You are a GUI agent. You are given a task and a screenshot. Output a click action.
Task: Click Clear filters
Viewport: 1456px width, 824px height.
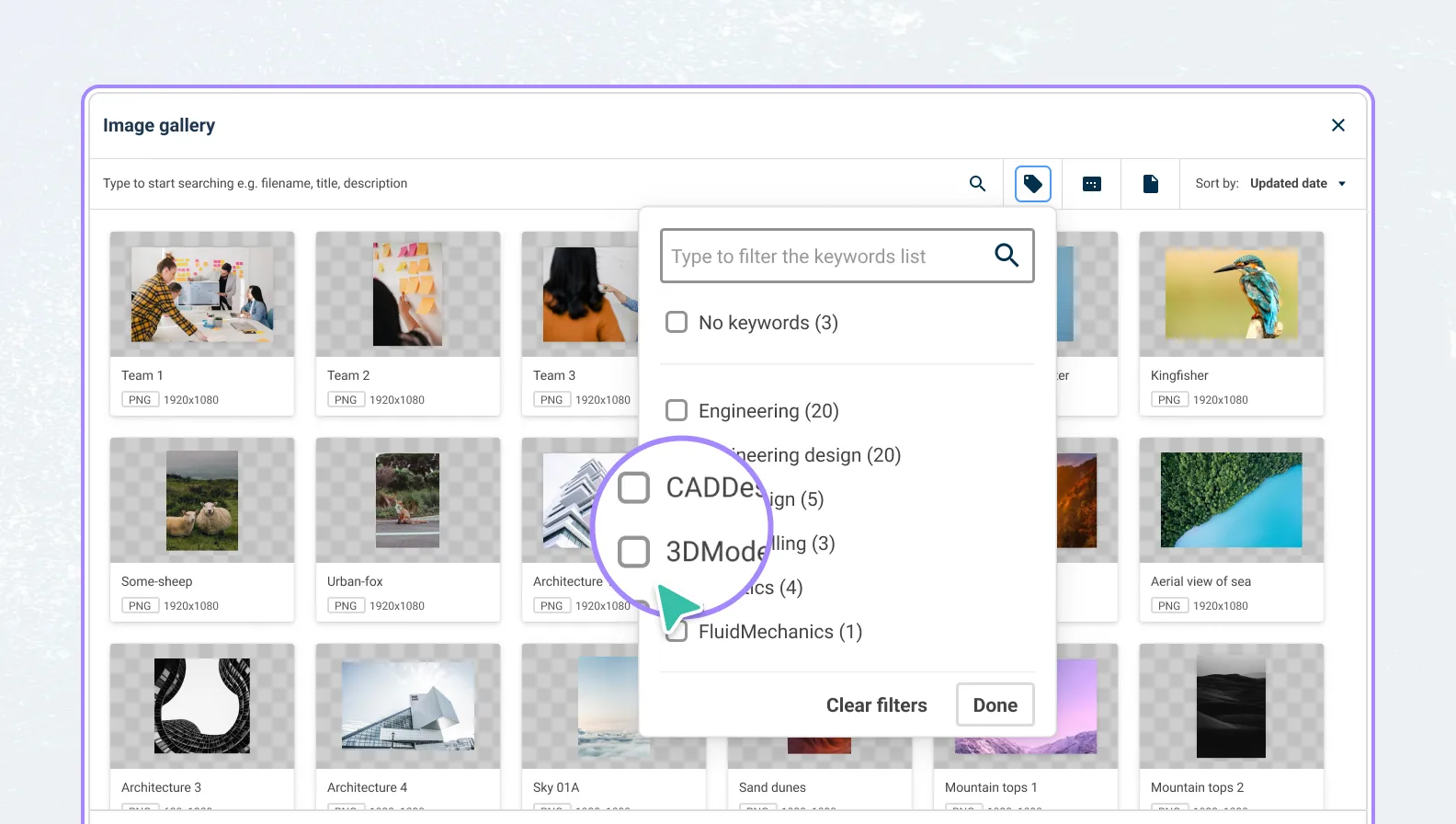(x=876, y=705)
